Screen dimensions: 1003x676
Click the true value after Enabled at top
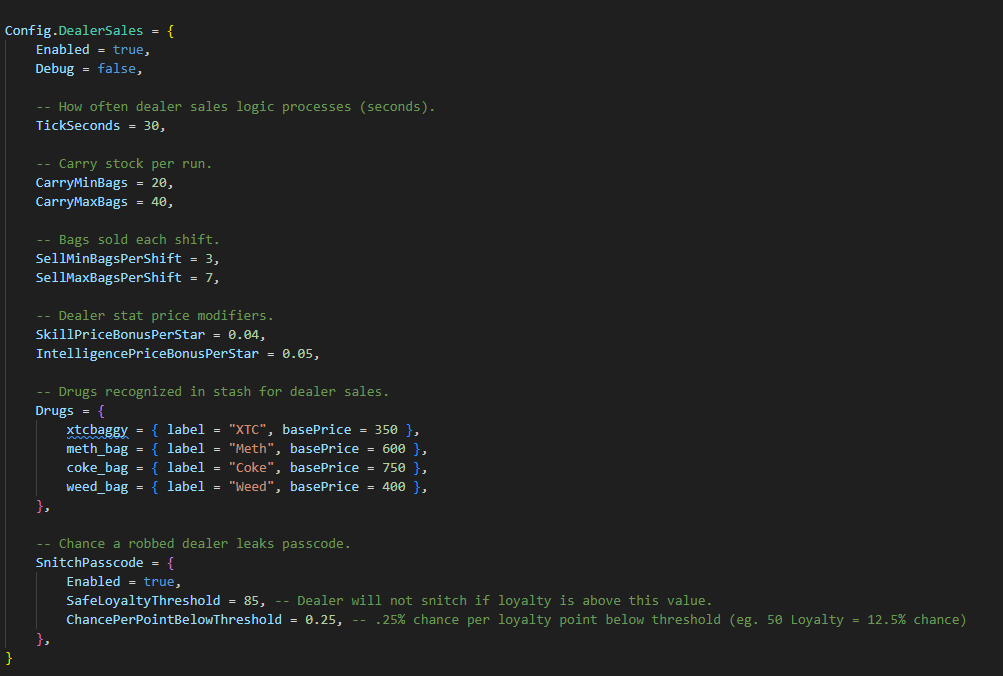point(129,49)
